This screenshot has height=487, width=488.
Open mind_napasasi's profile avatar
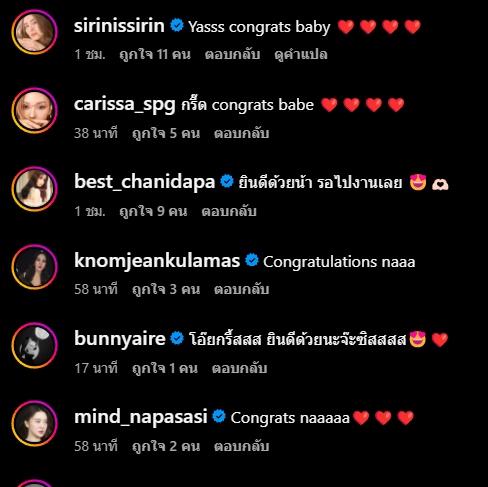click(x=34, y=424)
